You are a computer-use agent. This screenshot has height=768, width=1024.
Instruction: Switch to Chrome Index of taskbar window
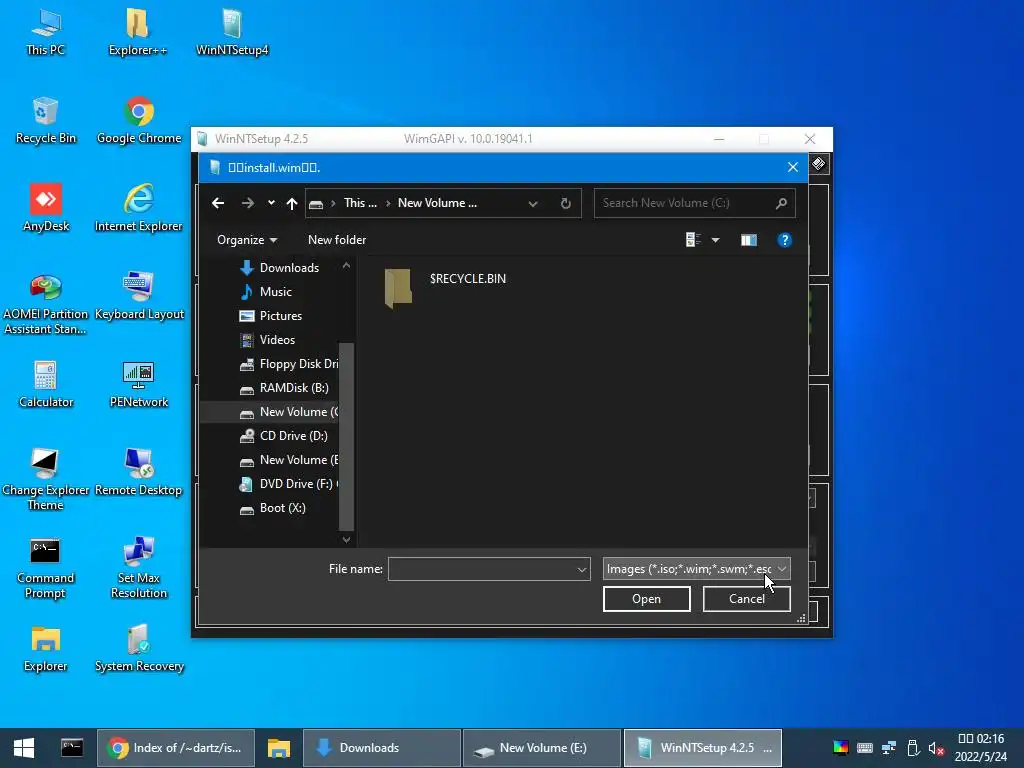tap(176, 748)
